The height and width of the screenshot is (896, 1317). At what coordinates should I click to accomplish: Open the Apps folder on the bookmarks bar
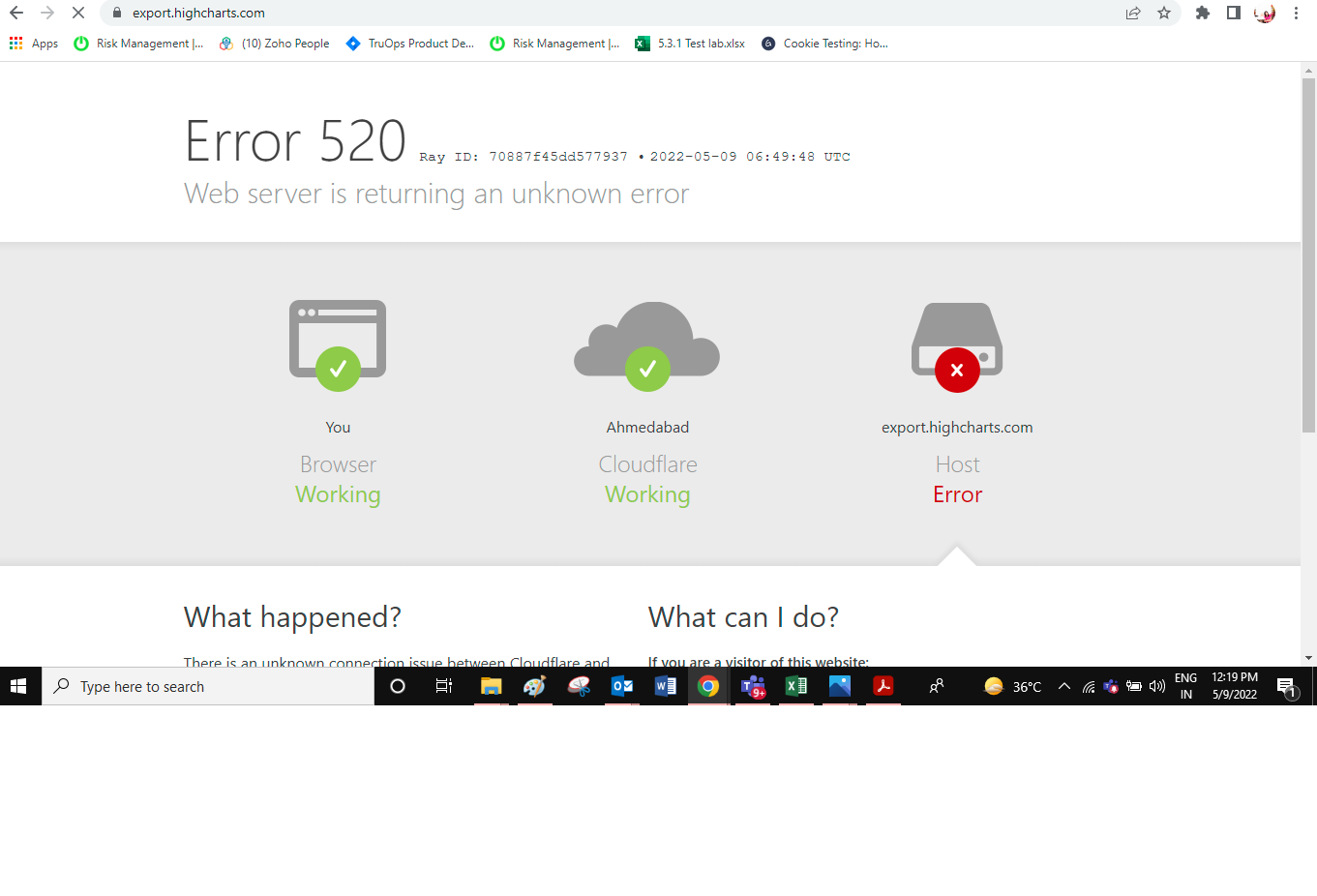34,43
